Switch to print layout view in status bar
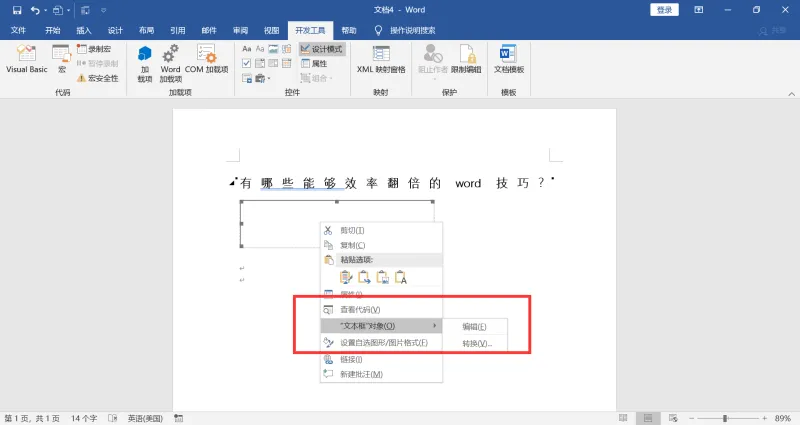This screenshot has width=800, height=425. coord(648,418)
